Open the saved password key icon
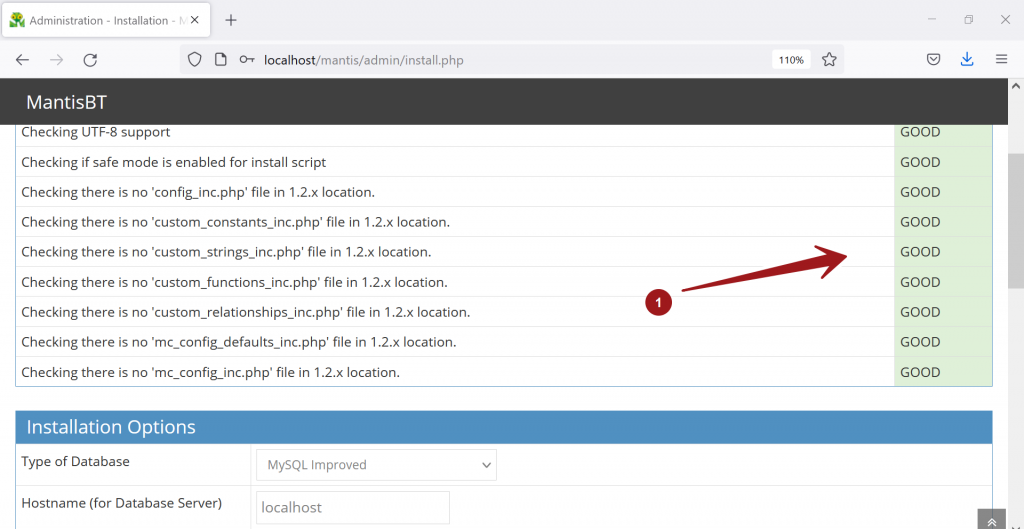Viewport: 1024px width, 529px height. pos(246,60)
